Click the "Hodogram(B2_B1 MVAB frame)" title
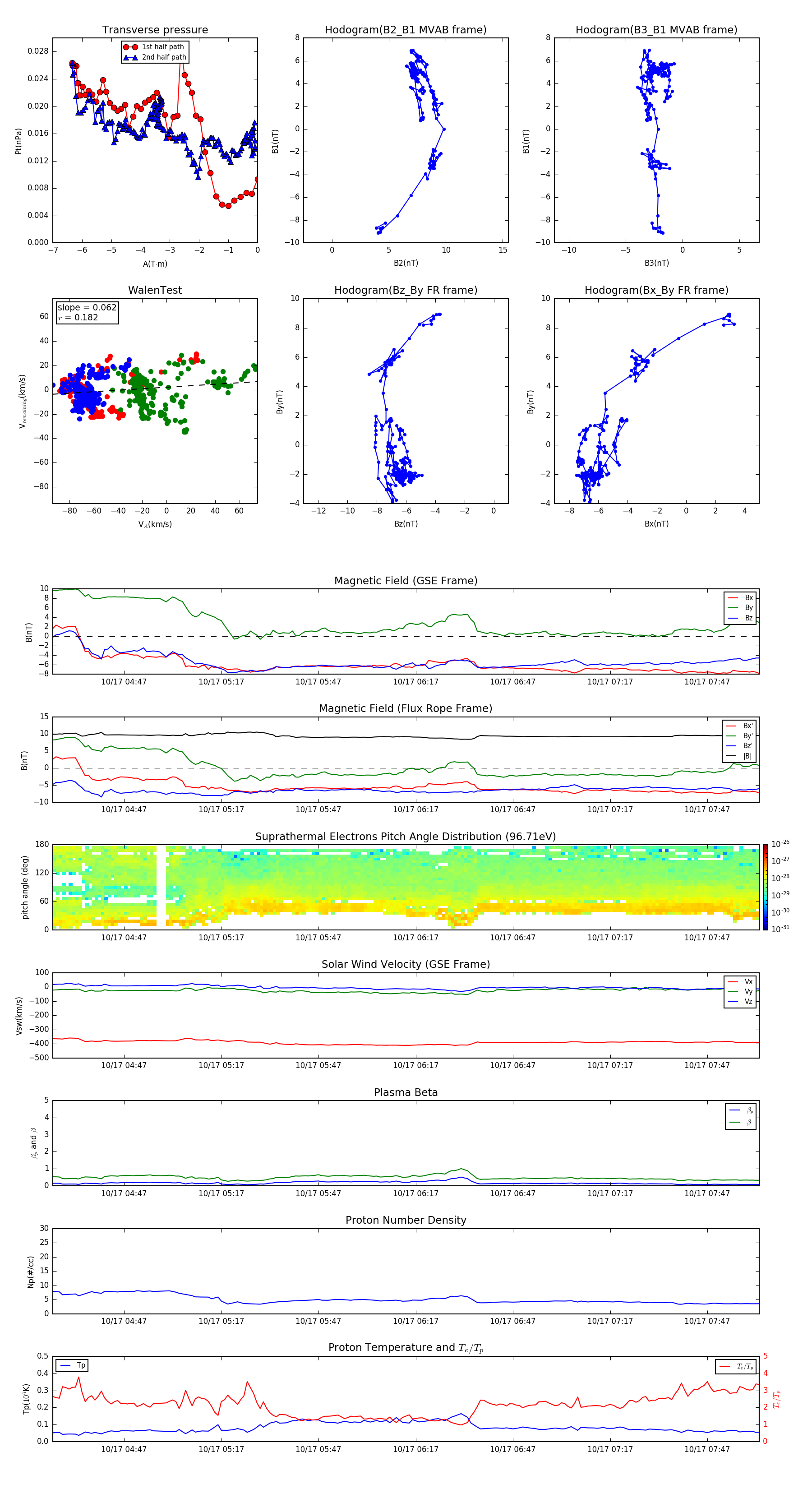Screen dimensions: 812x1489 (406, 30)
